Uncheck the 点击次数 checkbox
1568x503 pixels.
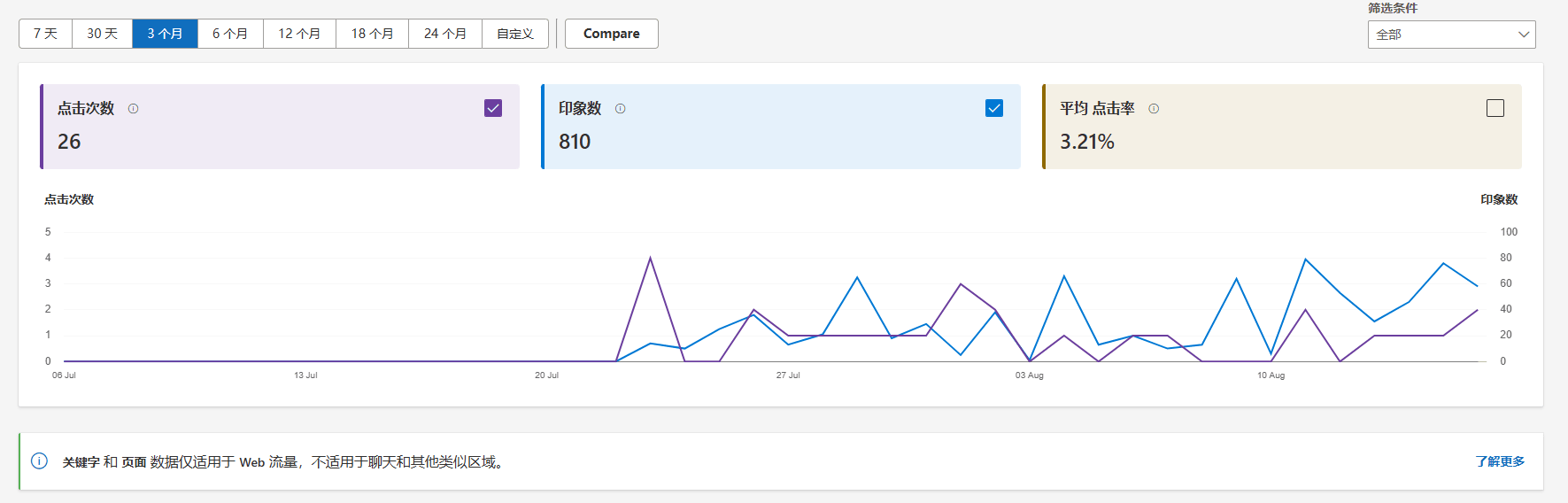pyautogui.click(x=493, y=108)
